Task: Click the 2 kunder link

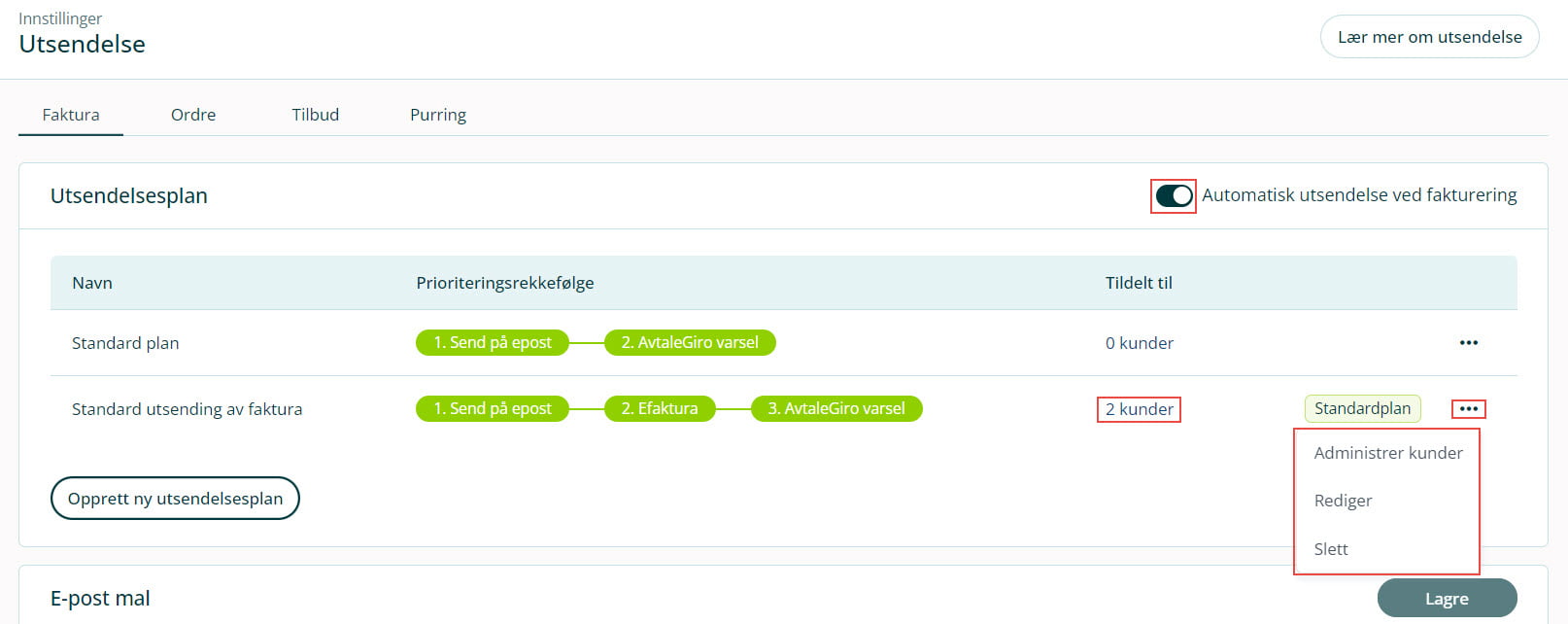Action: [1139, 409]
